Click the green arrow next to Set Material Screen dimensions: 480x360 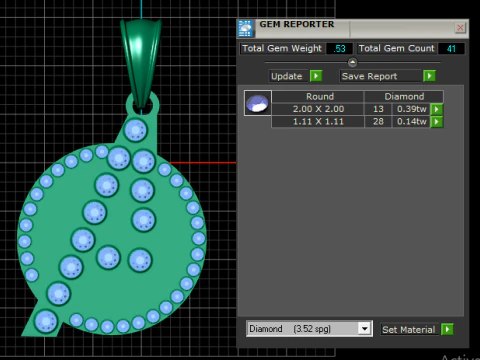point(447,329)
